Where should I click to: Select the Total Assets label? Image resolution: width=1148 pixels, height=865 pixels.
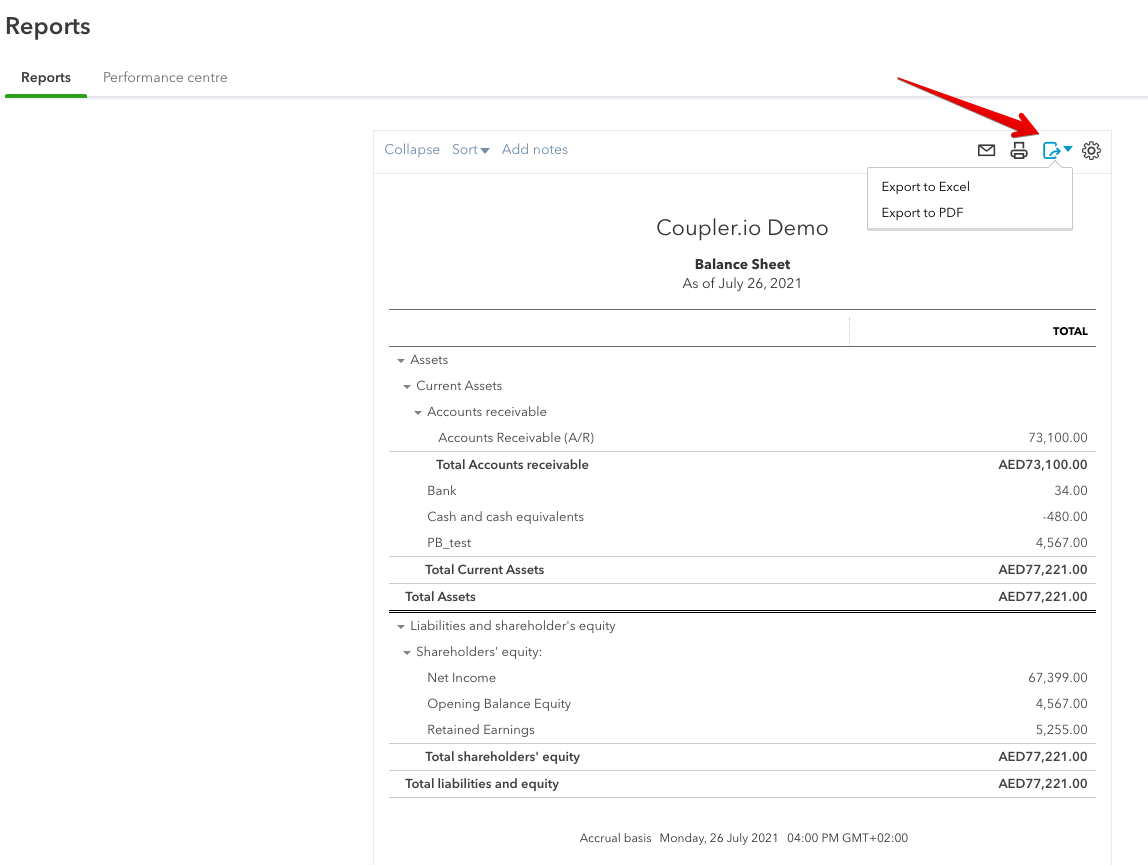[x=440, y=597]
